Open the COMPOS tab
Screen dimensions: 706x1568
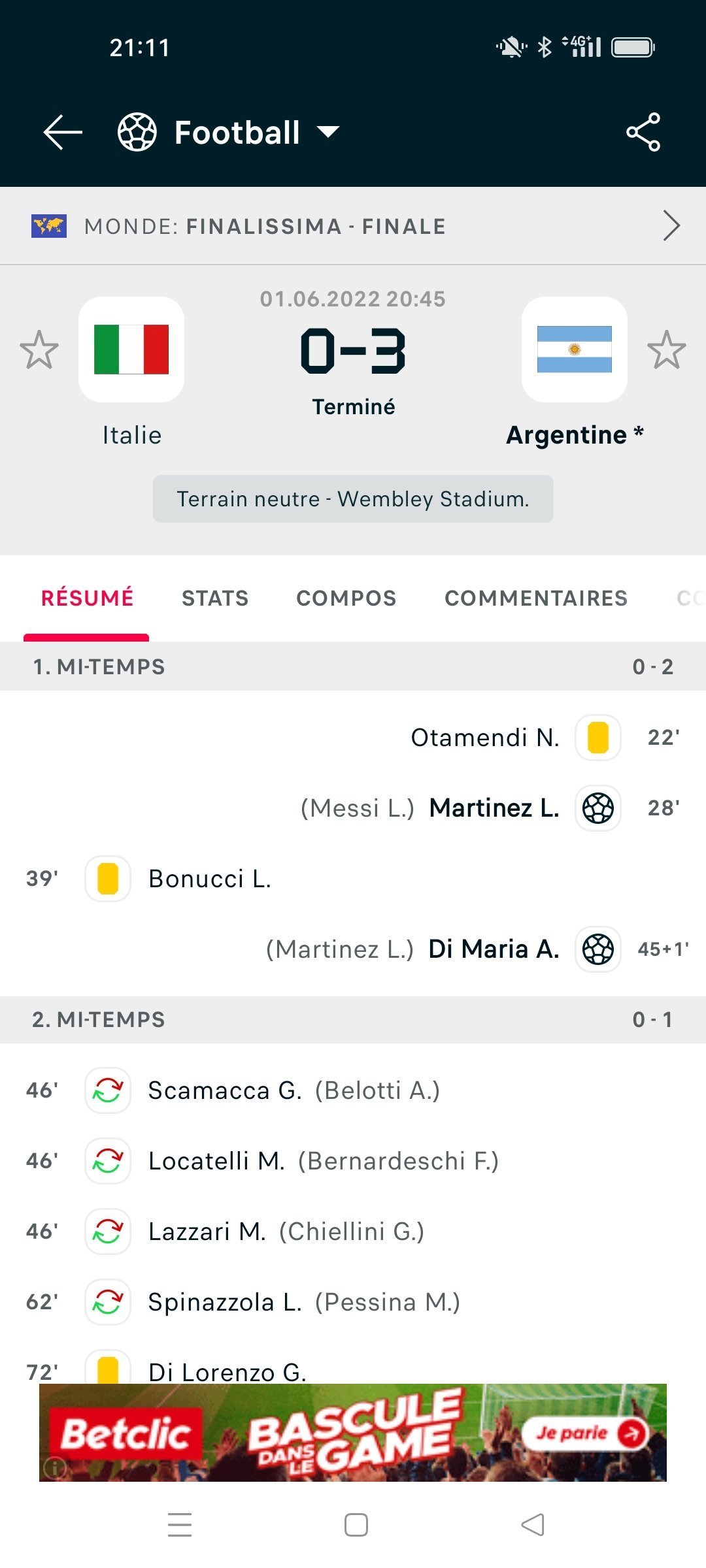[346, 598]
